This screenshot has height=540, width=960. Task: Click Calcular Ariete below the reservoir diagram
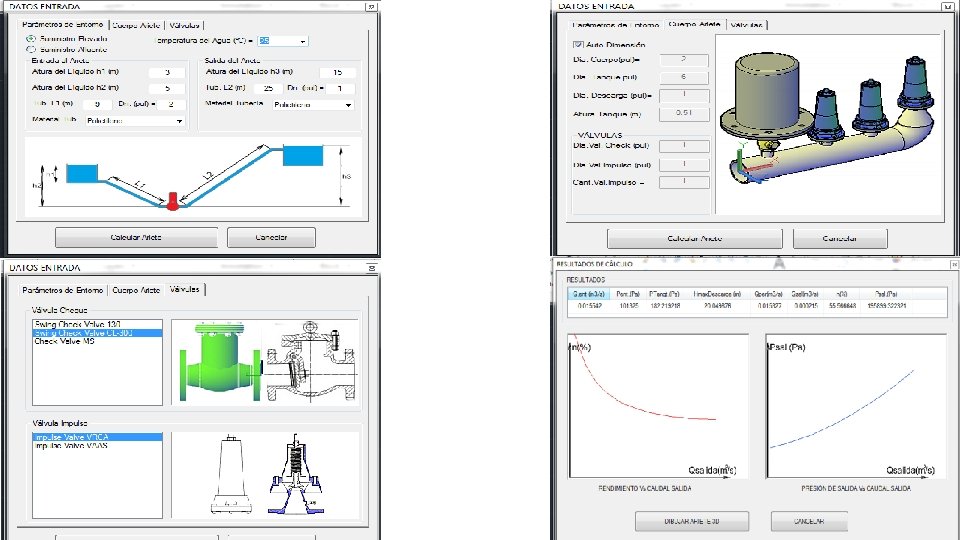[x=136, y=238]
